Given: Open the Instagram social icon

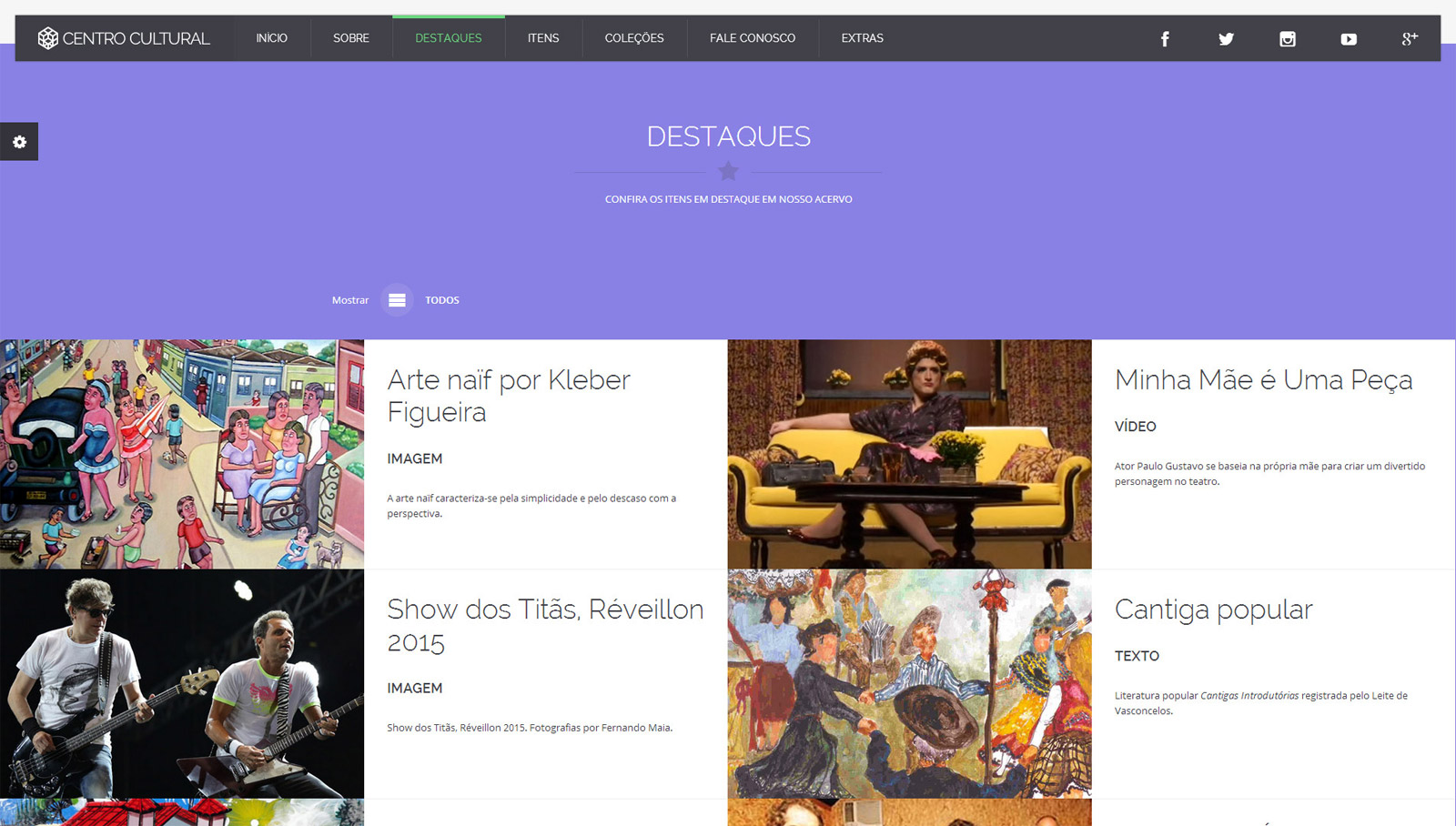Looking at the screenshot, I should pyautogui.click(x=1288, y=39).
